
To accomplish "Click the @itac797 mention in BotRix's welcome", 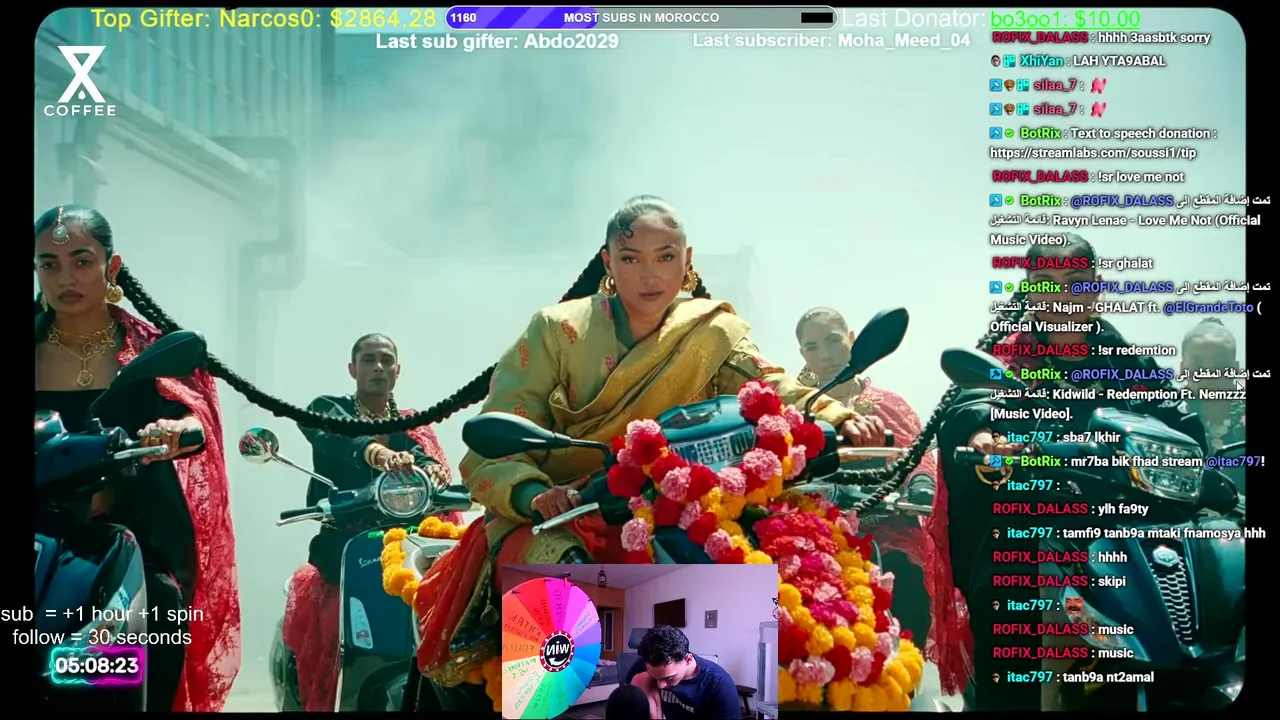I will pos(1233,461).
